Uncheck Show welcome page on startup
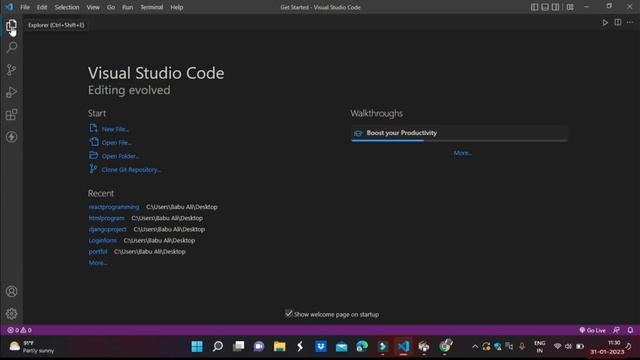This screenshot has width=640, height=360. 289,313
